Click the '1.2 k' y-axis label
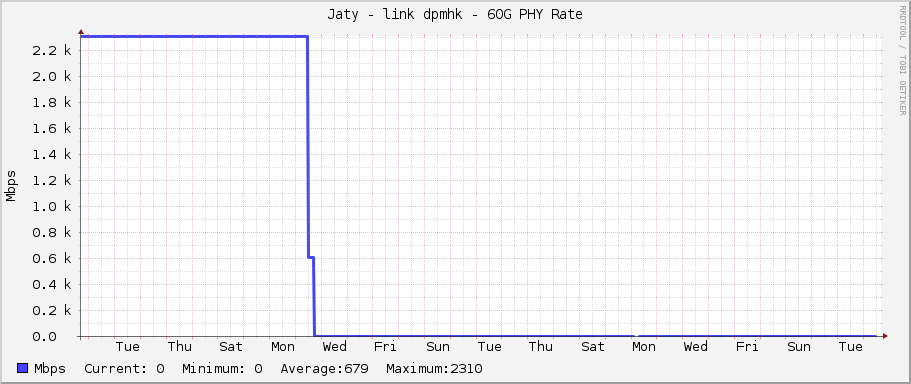The height and width of the screenshot is (384, 911). (x=52, y=181)
